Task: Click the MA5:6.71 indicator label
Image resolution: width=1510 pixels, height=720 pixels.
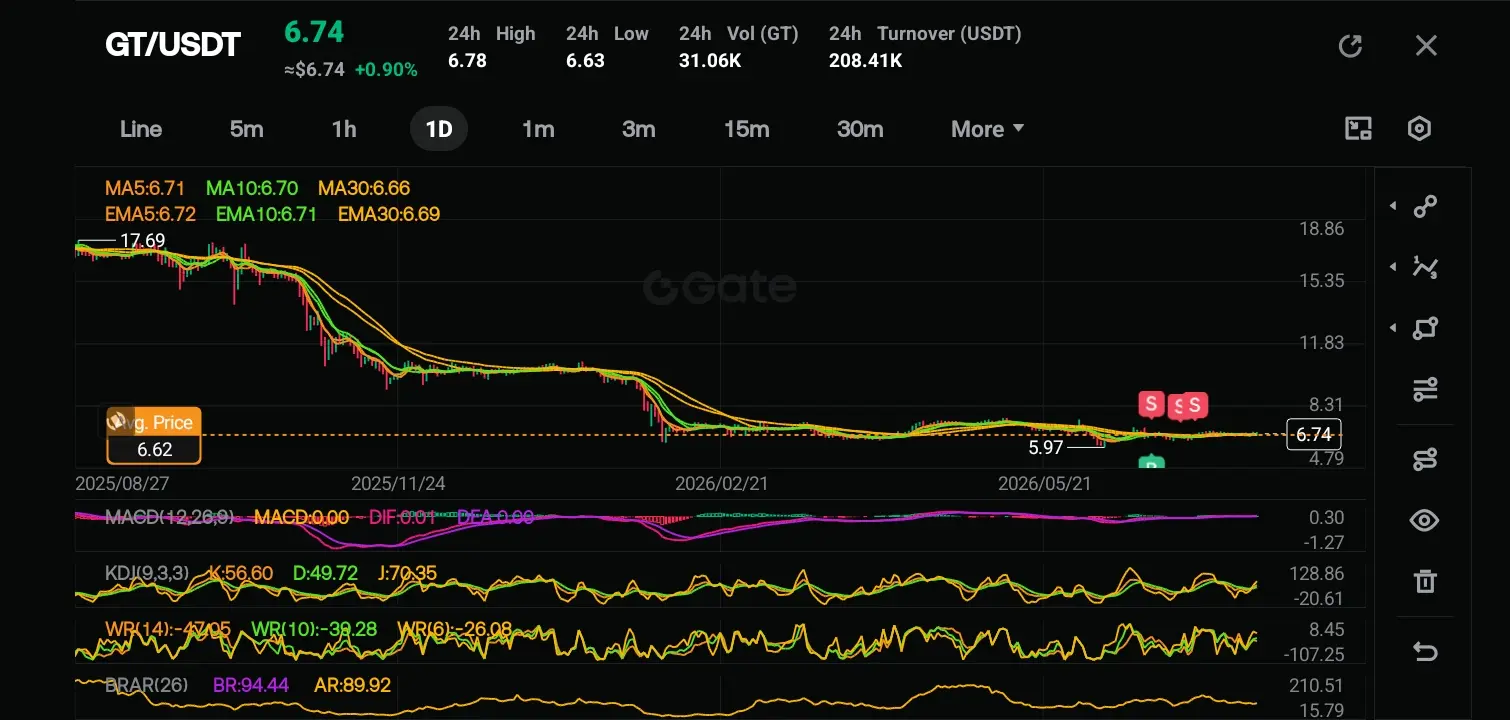Action: (x=145, y=188)
